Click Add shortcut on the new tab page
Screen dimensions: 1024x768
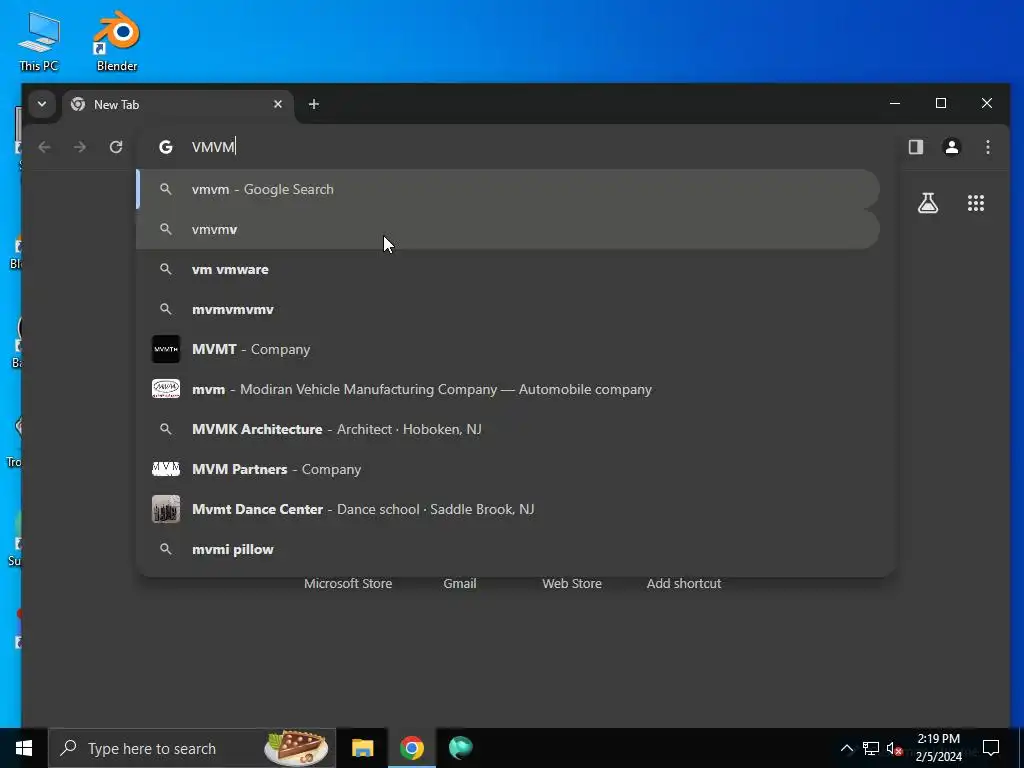point(684,583)
